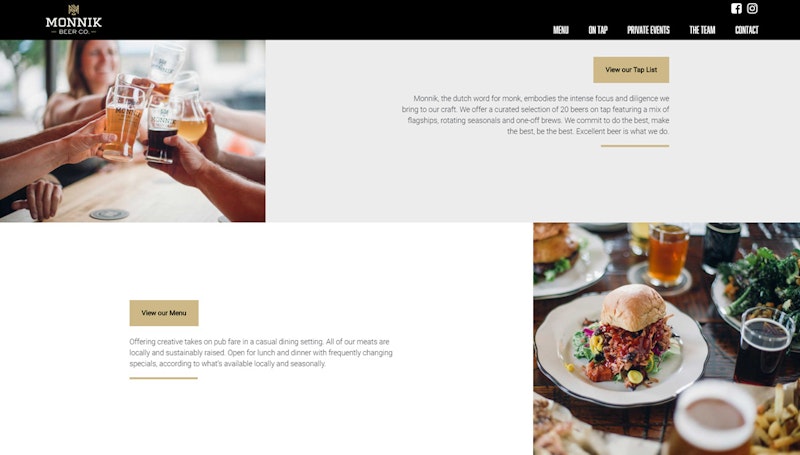Click the dark beer glass in the toast photo
The width and height of the screenshot is (800, 455).
[163, 131]
